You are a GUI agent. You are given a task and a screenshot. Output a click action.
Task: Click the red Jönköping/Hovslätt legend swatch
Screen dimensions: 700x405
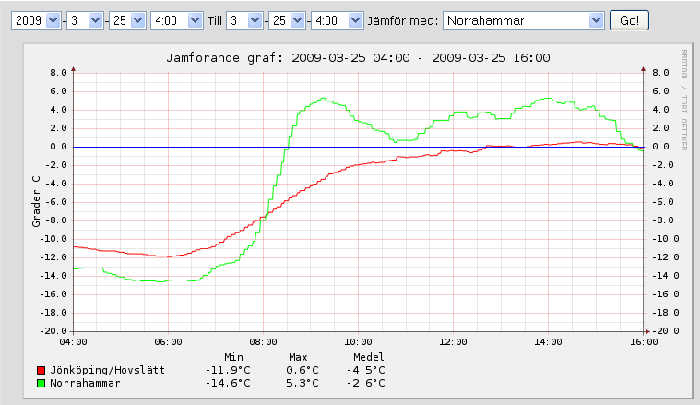pyautogui.click(x=41, y=370)
